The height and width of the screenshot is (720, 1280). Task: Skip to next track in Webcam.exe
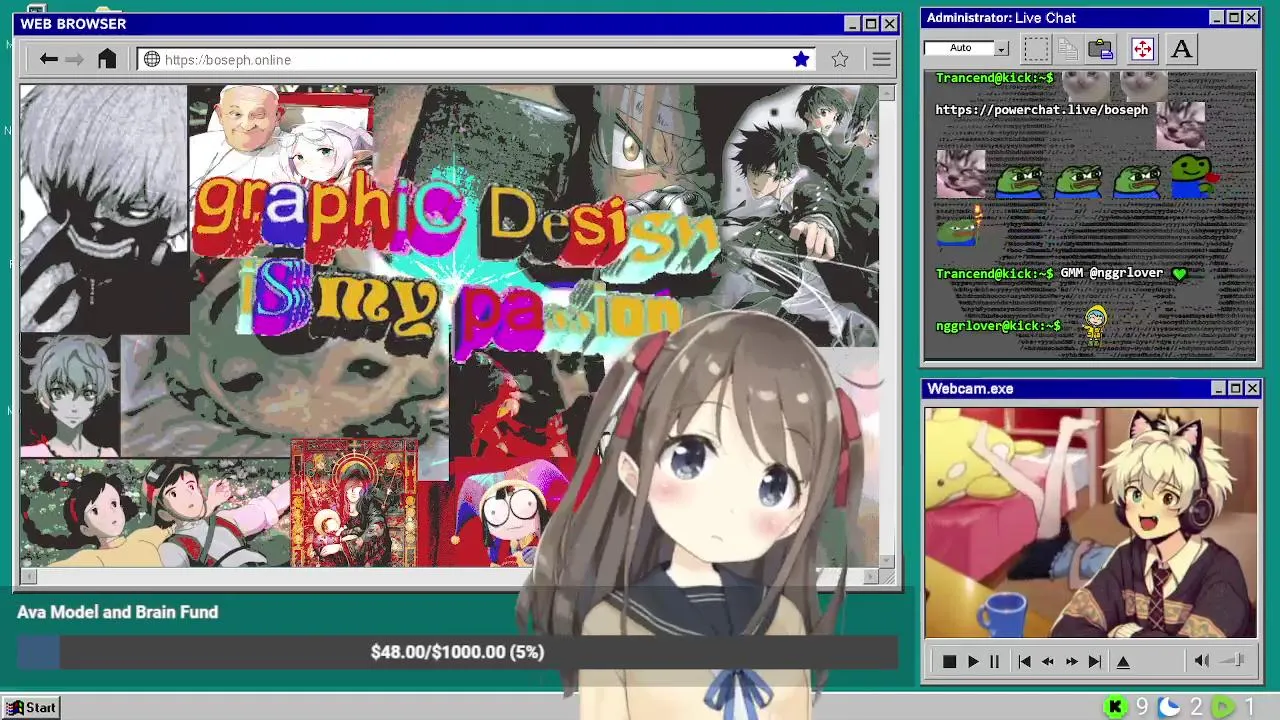[x=1095, y=661]
